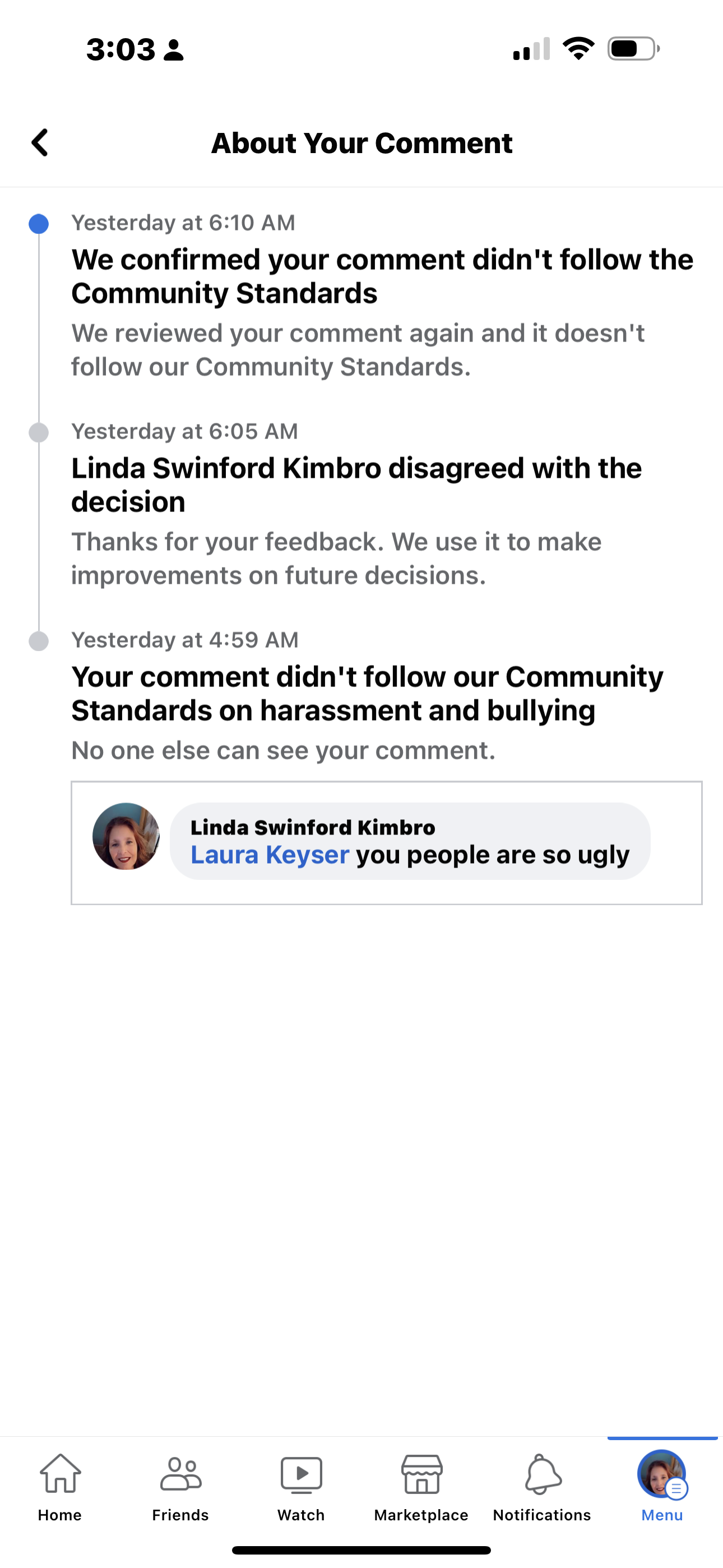The width and height of the screenshot is (723, 1568).
Task: Open Laura Keyser's tagged profile link
Action: pyautogui.click(x=268, y=854)
